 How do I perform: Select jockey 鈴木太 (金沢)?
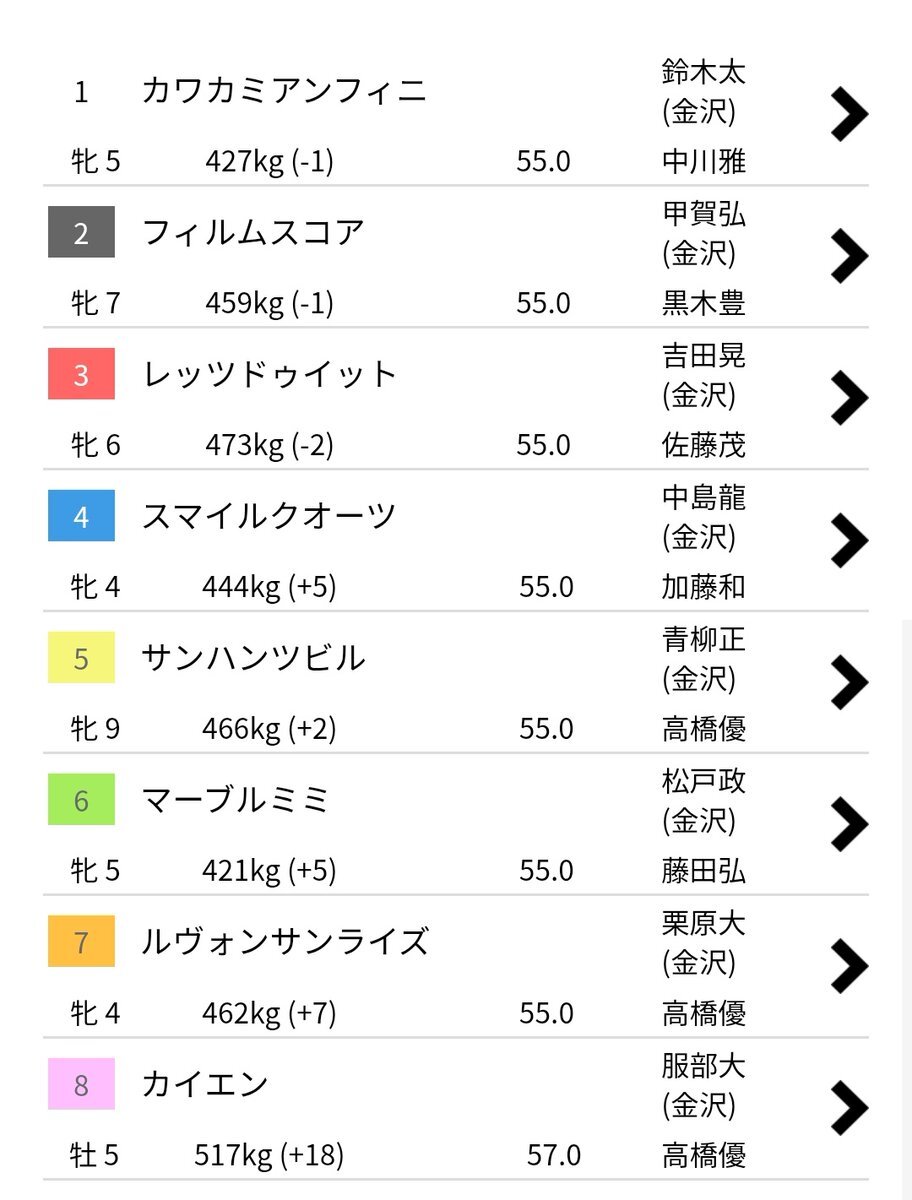(x=704, y=91)
